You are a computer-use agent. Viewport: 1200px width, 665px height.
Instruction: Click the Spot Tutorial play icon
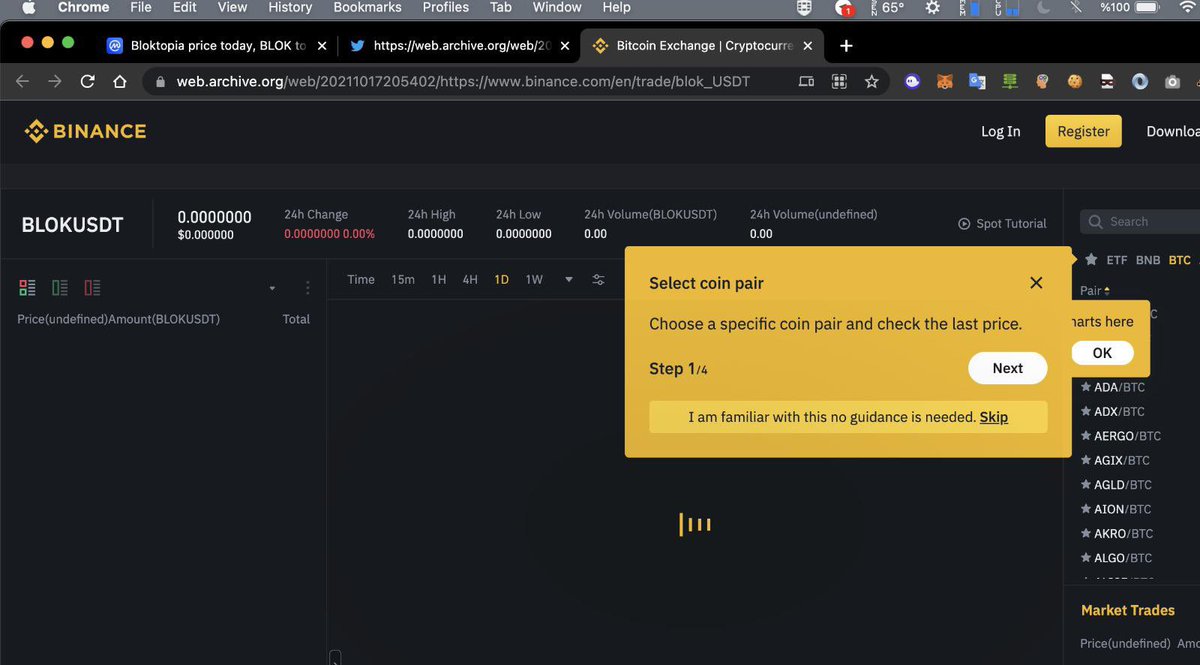click(963, 224)
